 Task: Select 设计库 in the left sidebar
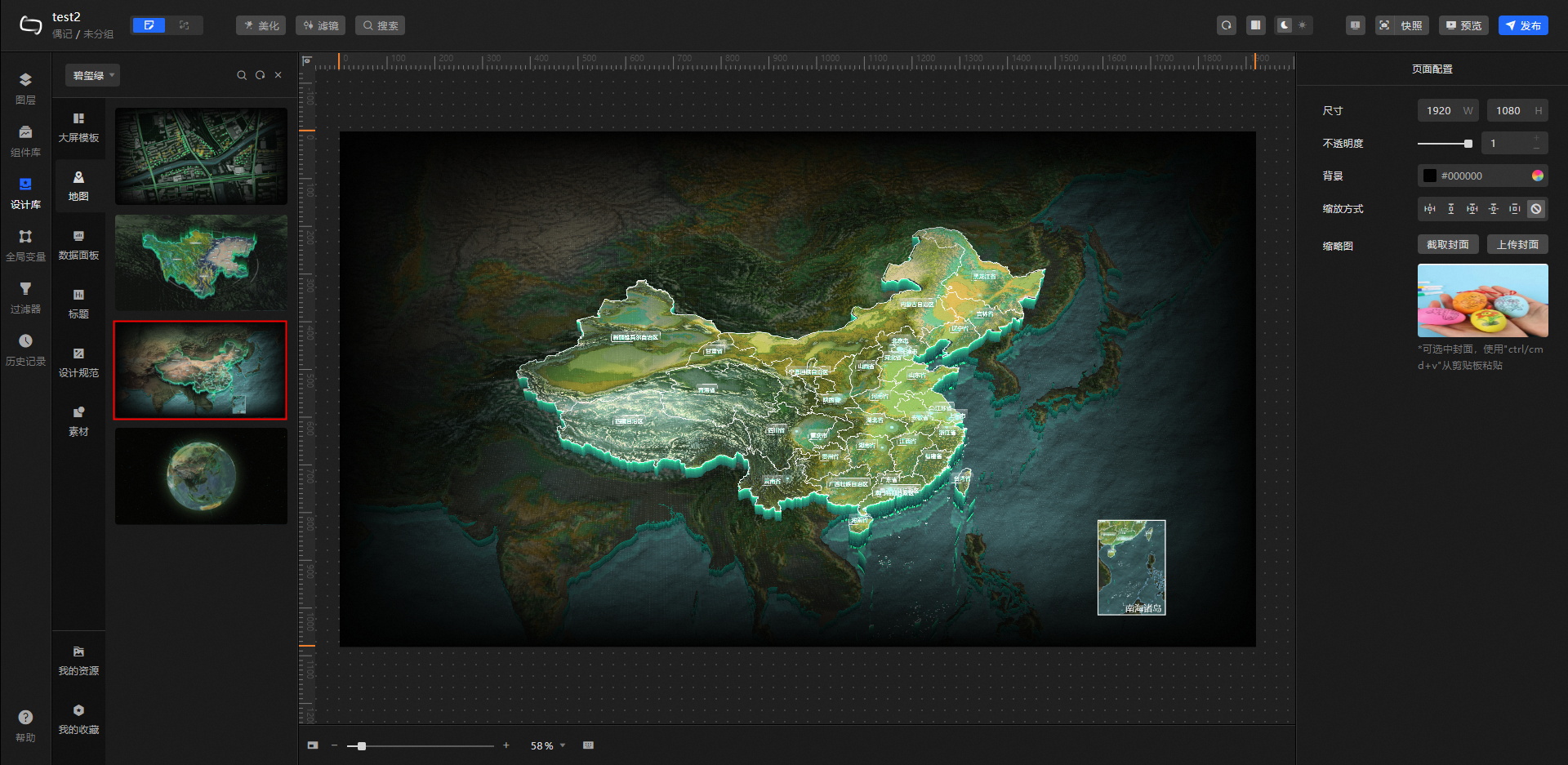point(25,193)
